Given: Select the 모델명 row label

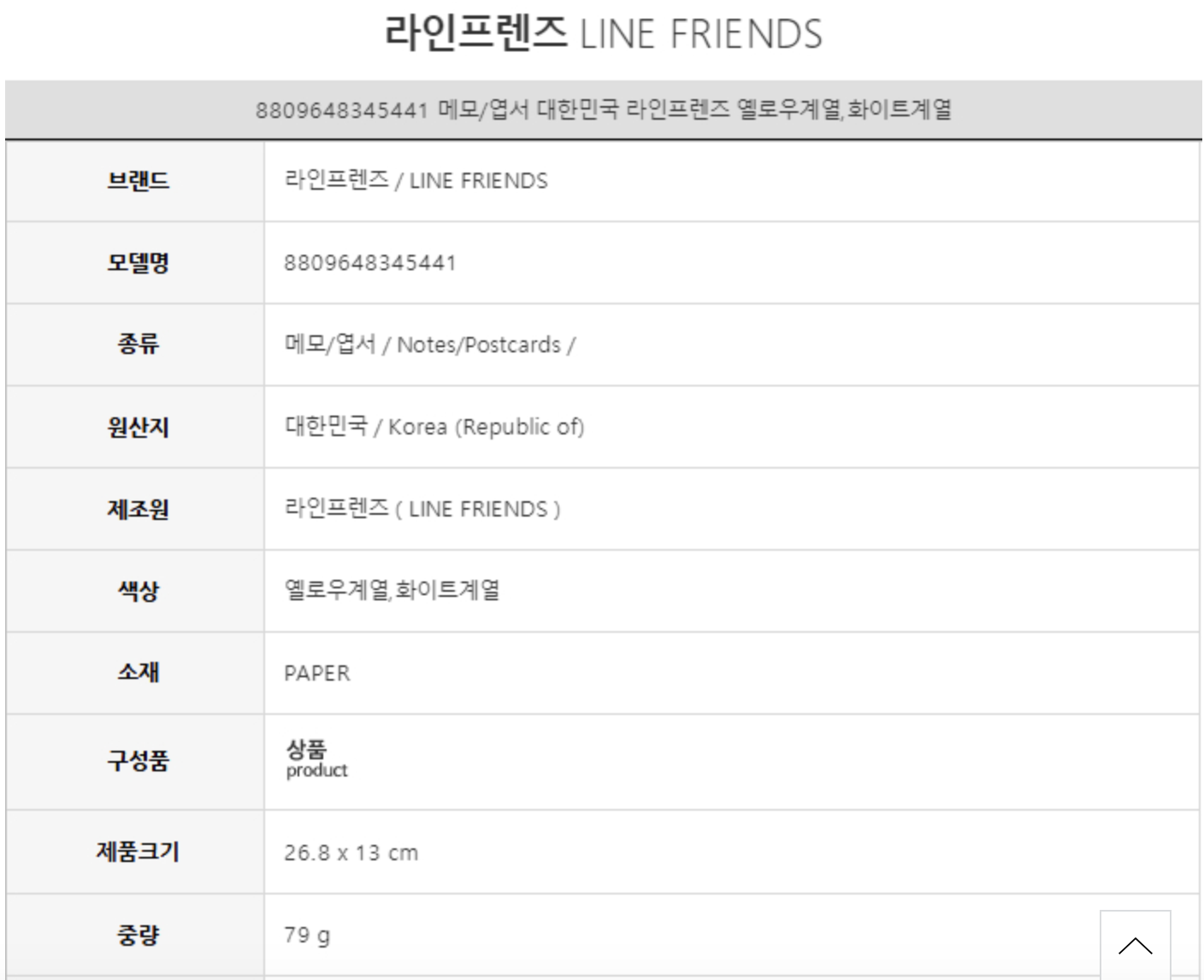Looking at the screenshot, I should click(138, 263).
